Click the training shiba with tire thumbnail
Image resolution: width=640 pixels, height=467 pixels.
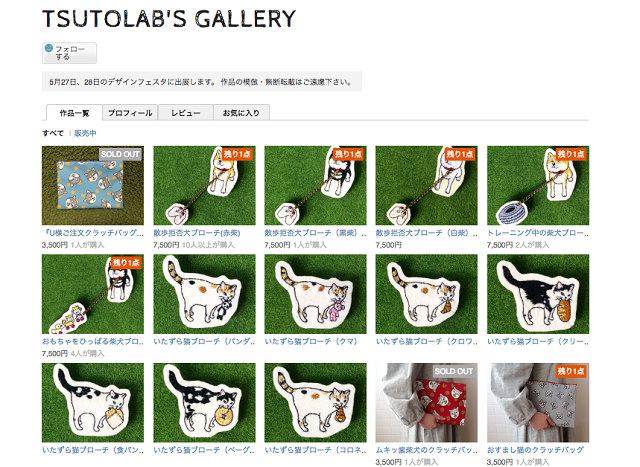[x=538, y=185]
